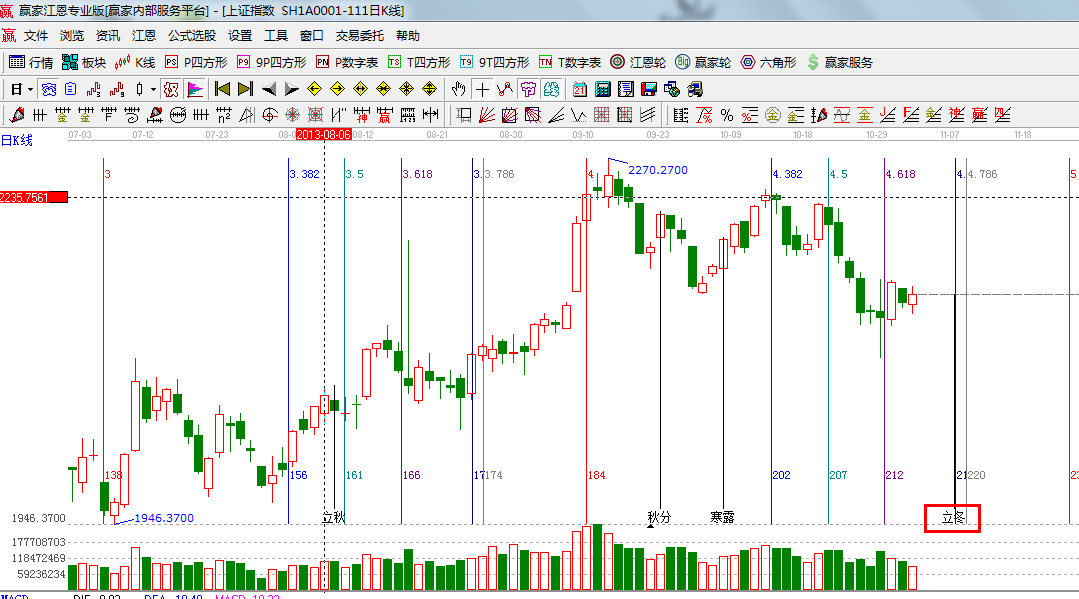Screen dimensions: 1079x599
Task: Toggle the crosshair cursor tool
Action: click(483, 89)
